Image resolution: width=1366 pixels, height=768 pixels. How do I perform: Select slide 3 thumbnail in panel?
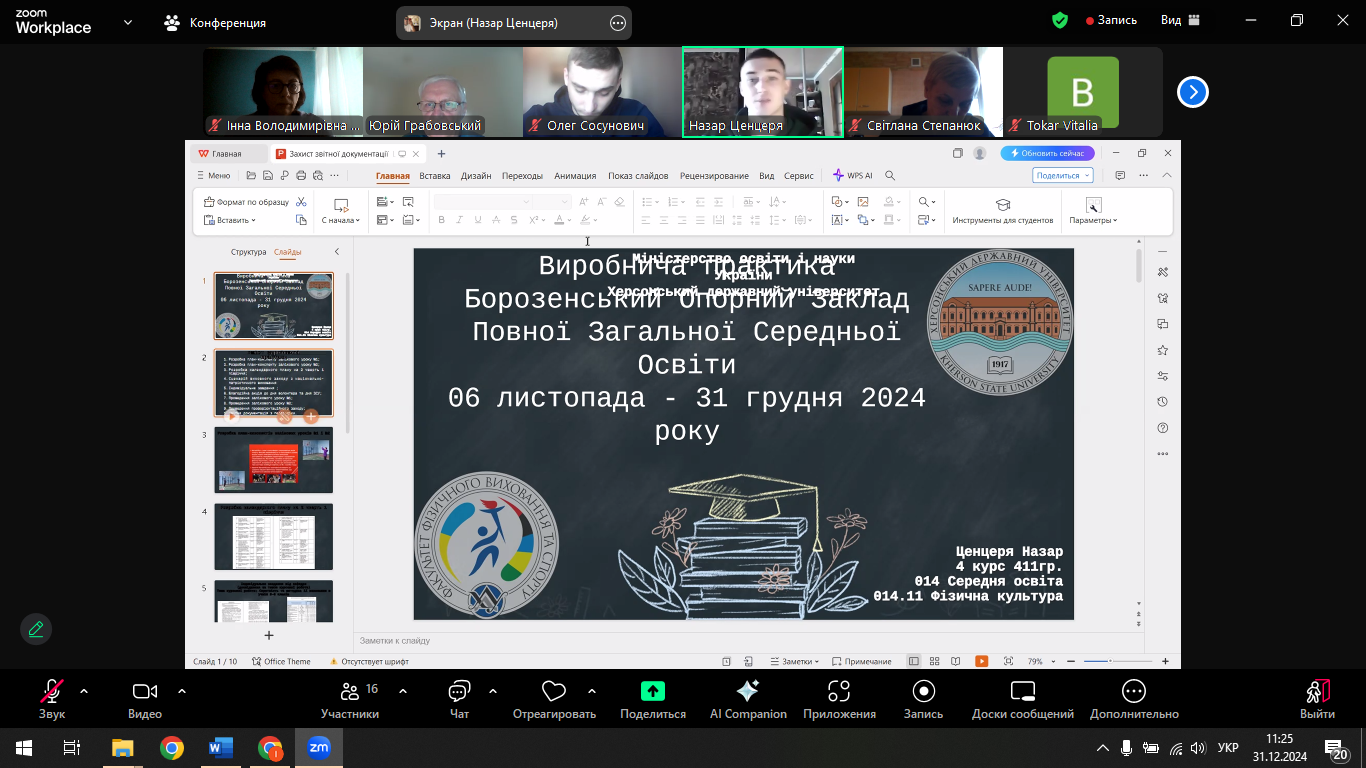click(x=273, y=460)
